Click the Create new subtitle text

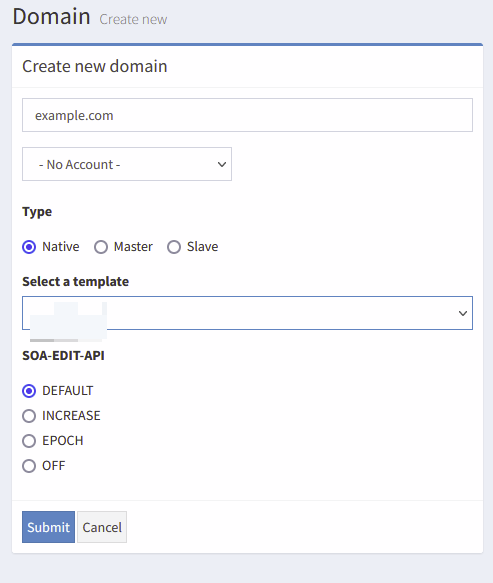pos(133,19)
